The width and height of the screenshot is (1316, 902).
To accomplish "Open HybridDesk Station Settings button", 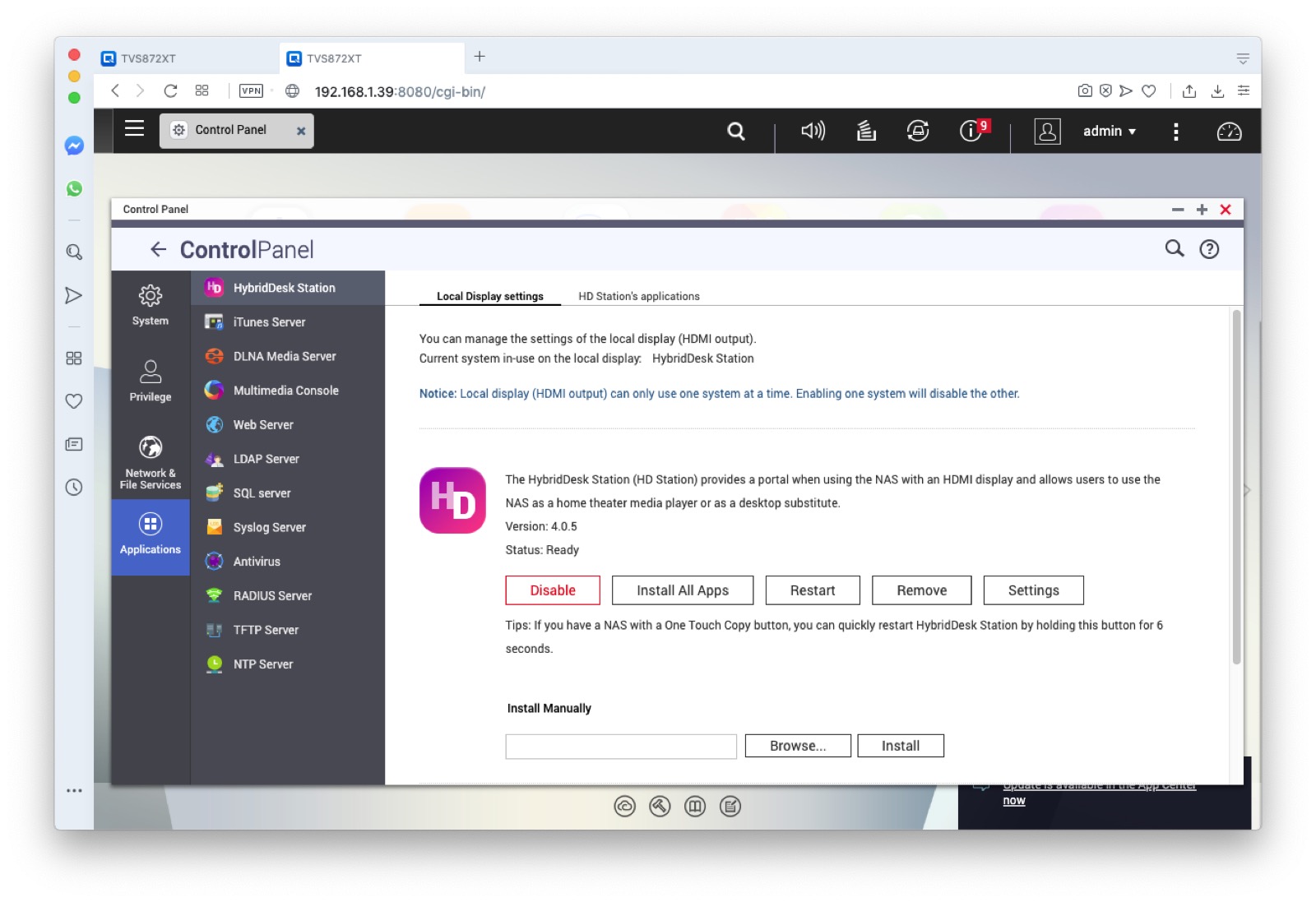I will [1034, 590].
